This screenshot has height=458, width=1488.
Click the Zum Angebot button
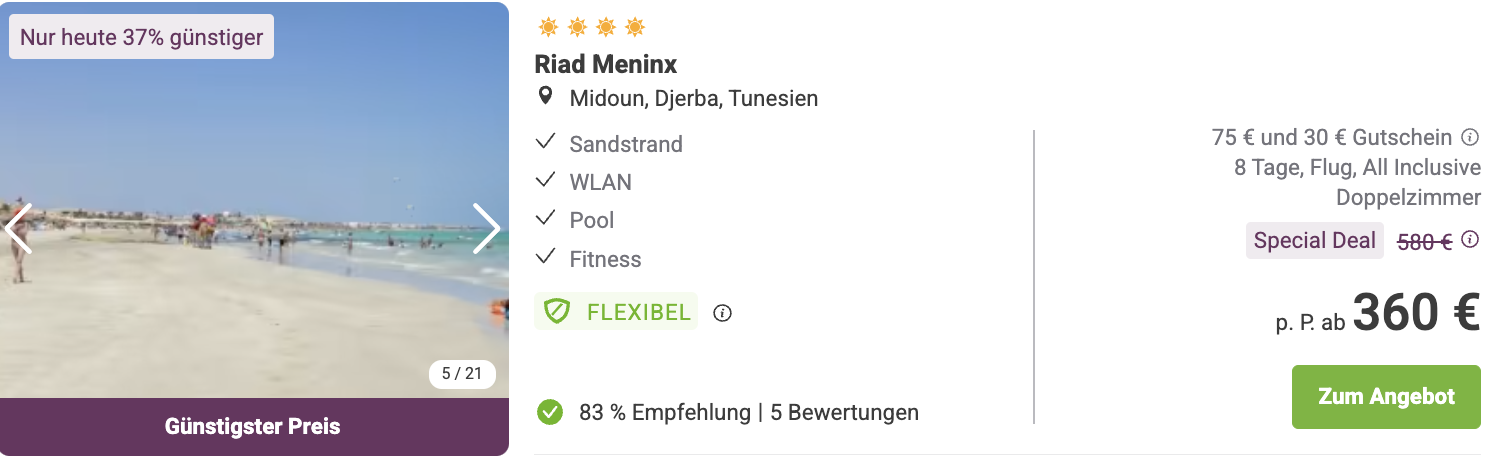pos(1386,397)
